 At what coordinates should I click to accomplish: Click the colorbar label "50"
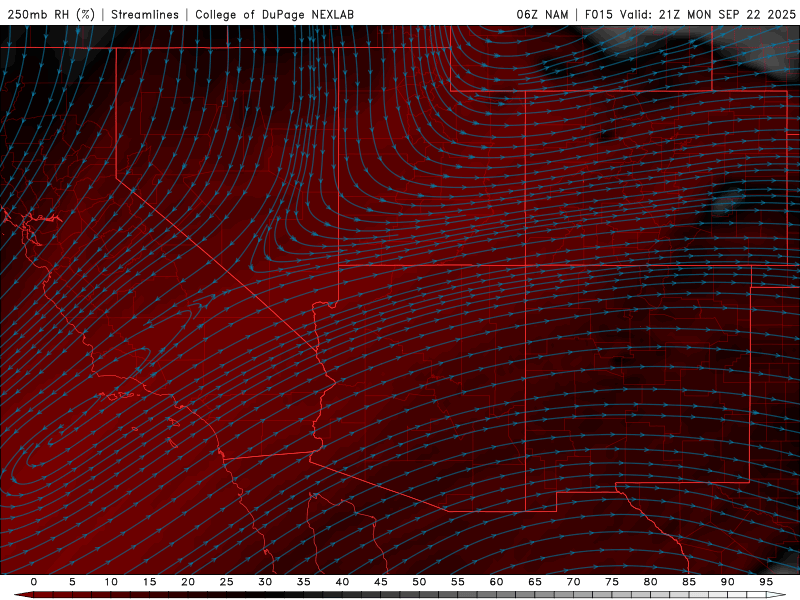click(419, 582)
